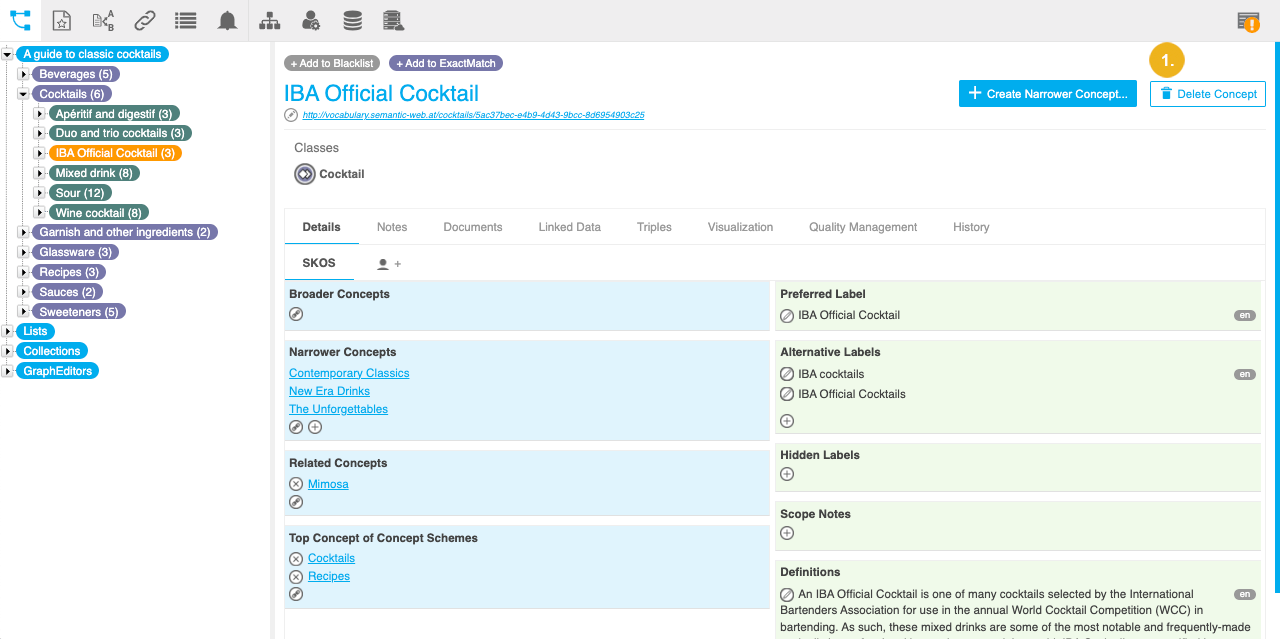Select Collections in the tree
The width and height of the screenshot is (1280, 639).
[x=52, y=351]
